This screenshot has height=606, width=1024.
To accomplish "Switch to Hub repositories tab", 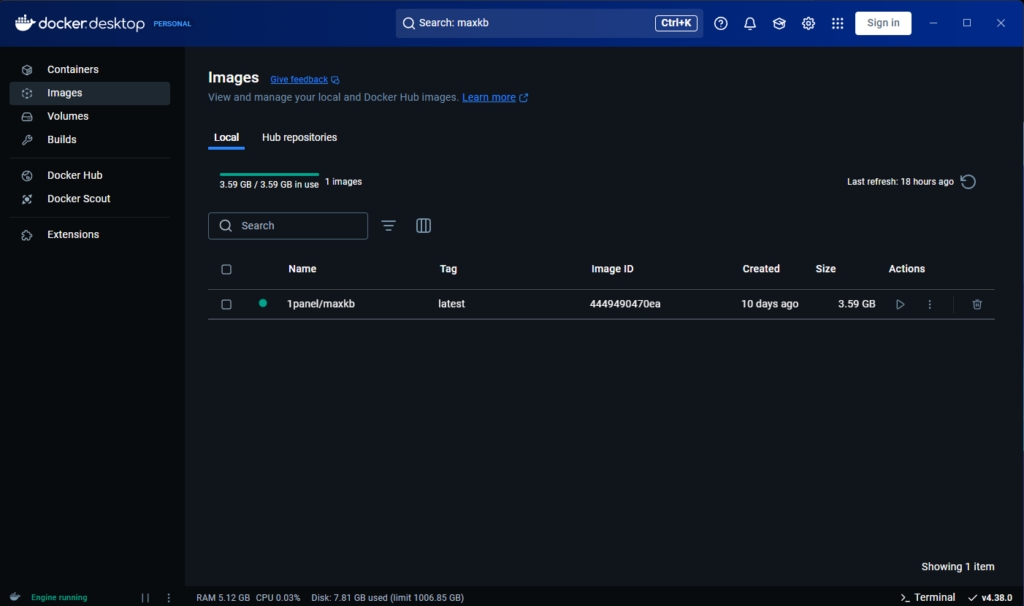I will point(300,138).
